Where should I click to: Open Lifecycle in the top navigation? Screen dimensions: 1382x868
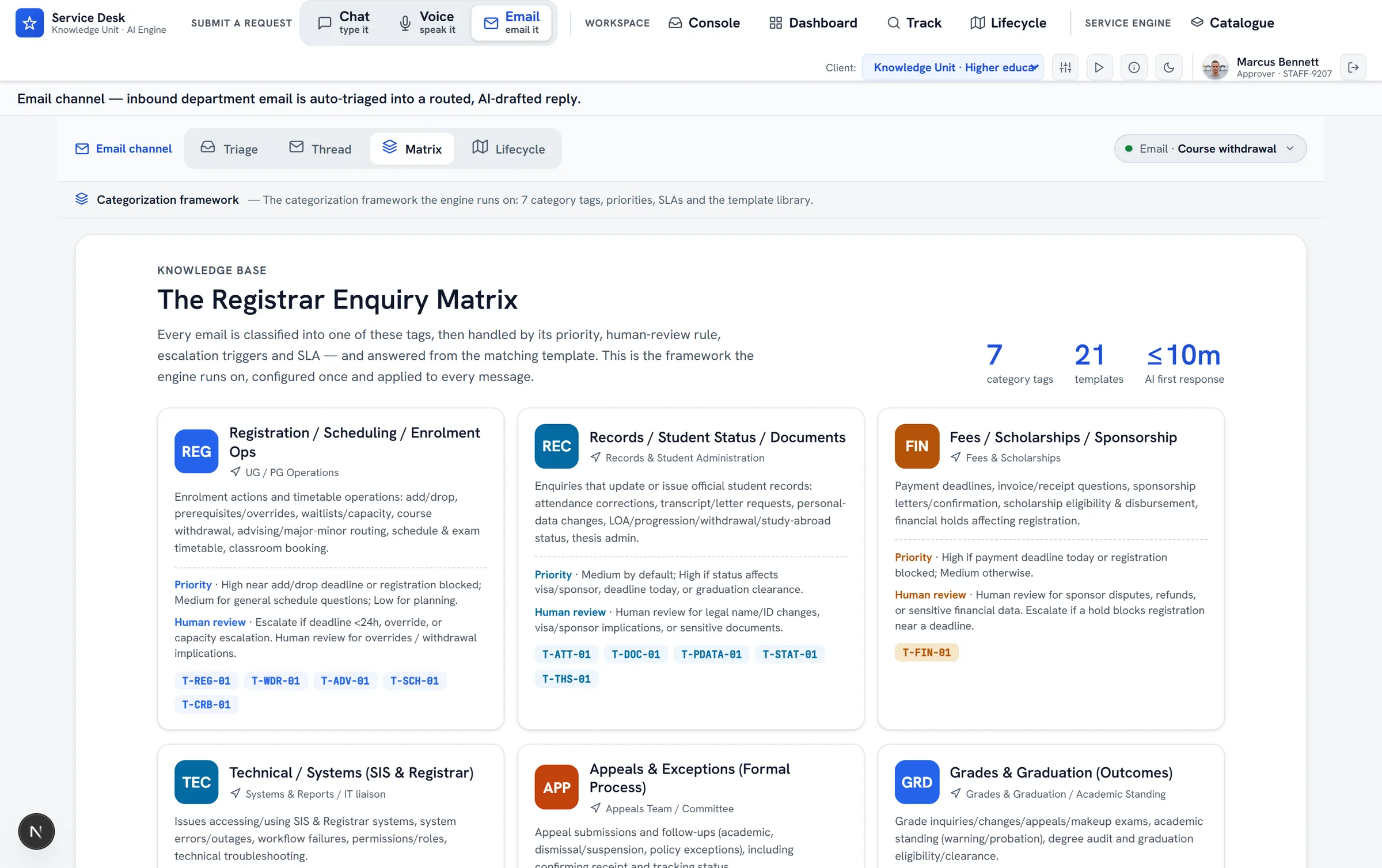(x=1008, y=23)
